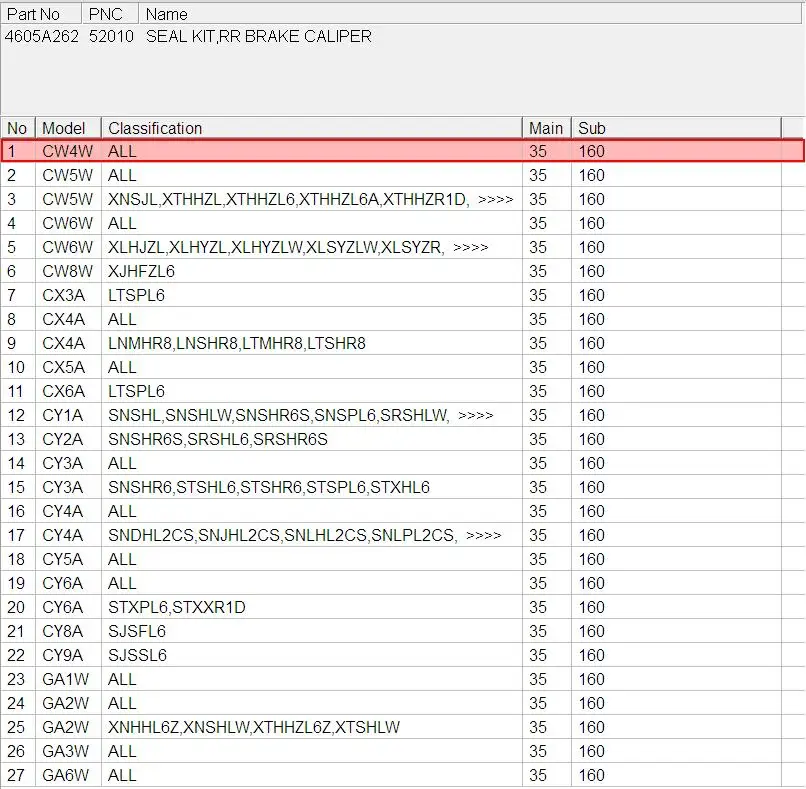Expand the >>>> in row 3 classification
Screen dimensions: 806x789
pos(496,199)
